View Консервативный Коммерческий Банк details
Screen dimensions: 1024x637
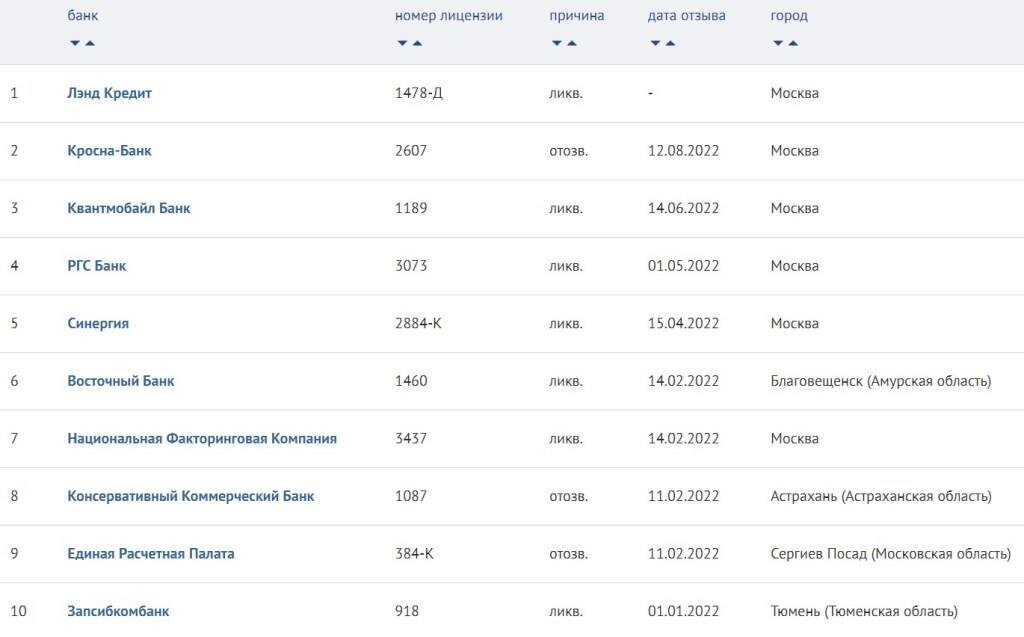point(190,496)
